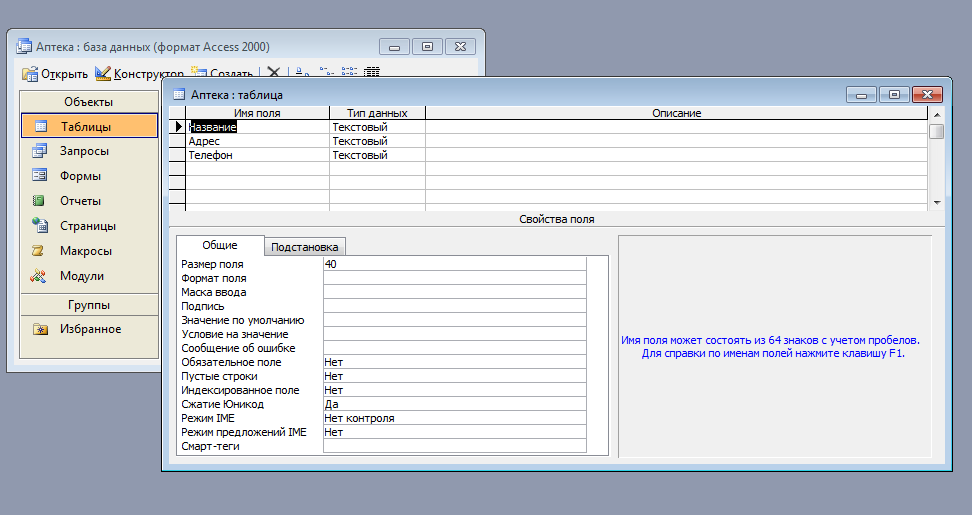Click the row selector arrow for Название
972x515 pixels.
pyautogui.click(x=177, y=127)
